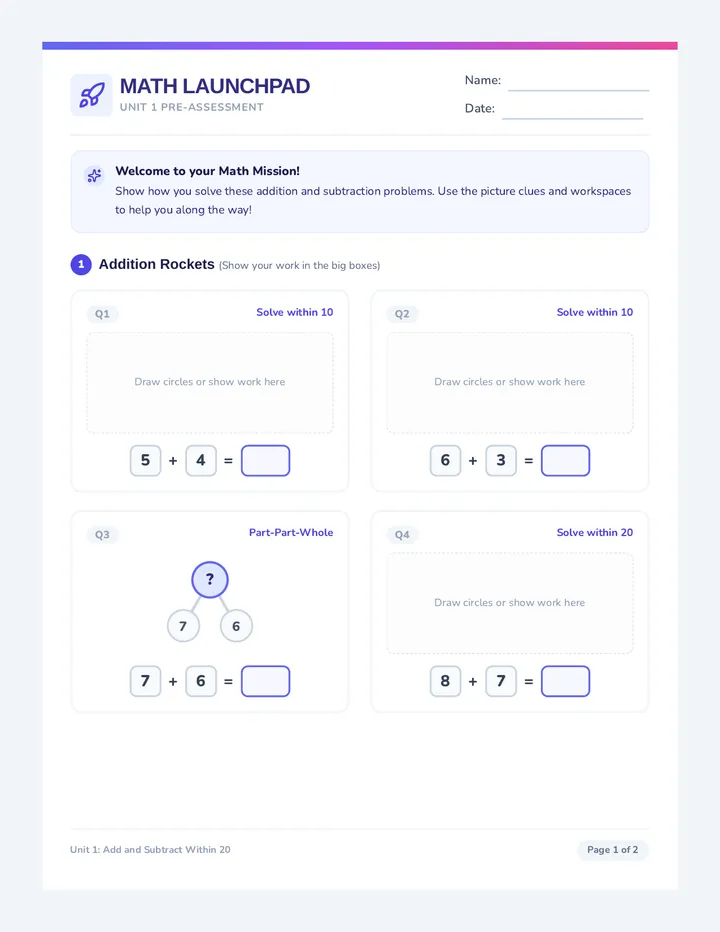This screenshot has width=720, height=932.
Task: Click the Name line field
Action: click(x=578, y=81)
